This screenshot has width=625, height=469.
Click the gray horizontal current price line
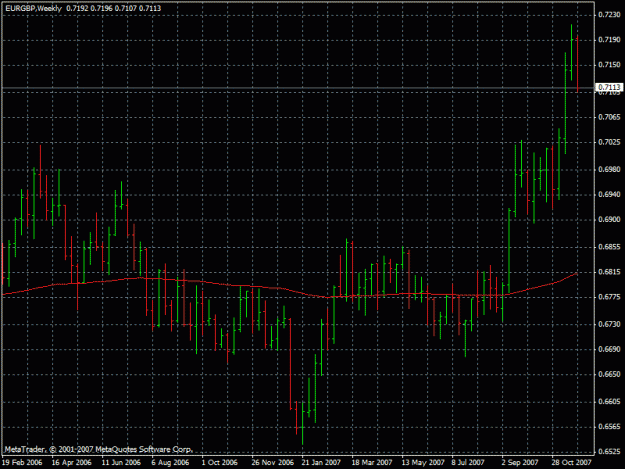pyautogui.click(x=298, y=87)
